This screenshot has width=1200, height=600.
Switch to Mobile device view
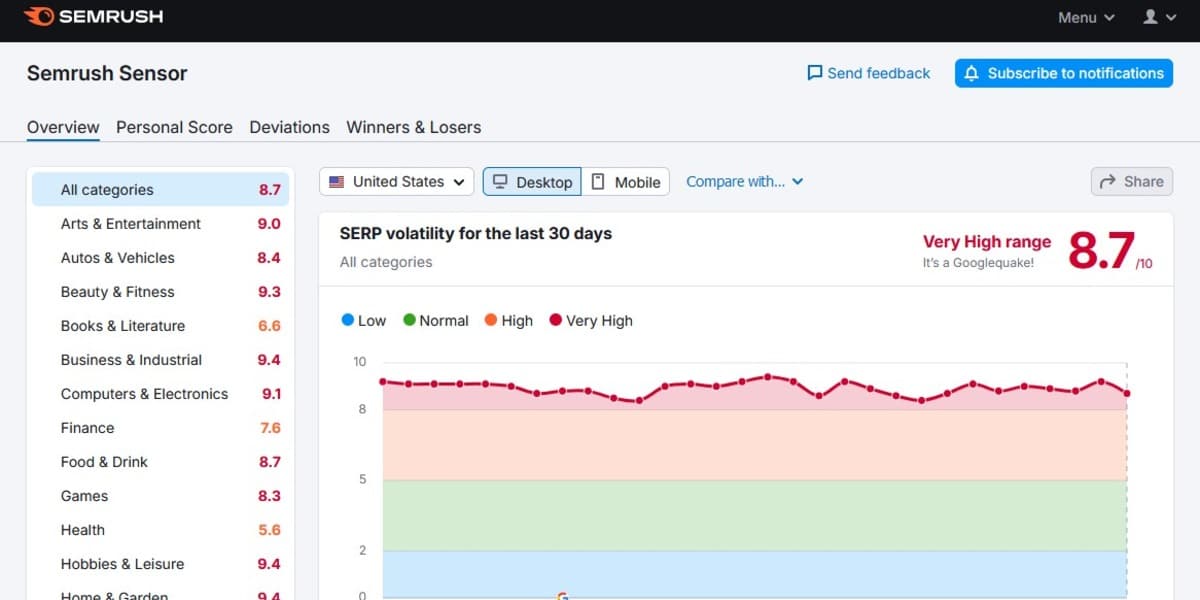[625, 181]
